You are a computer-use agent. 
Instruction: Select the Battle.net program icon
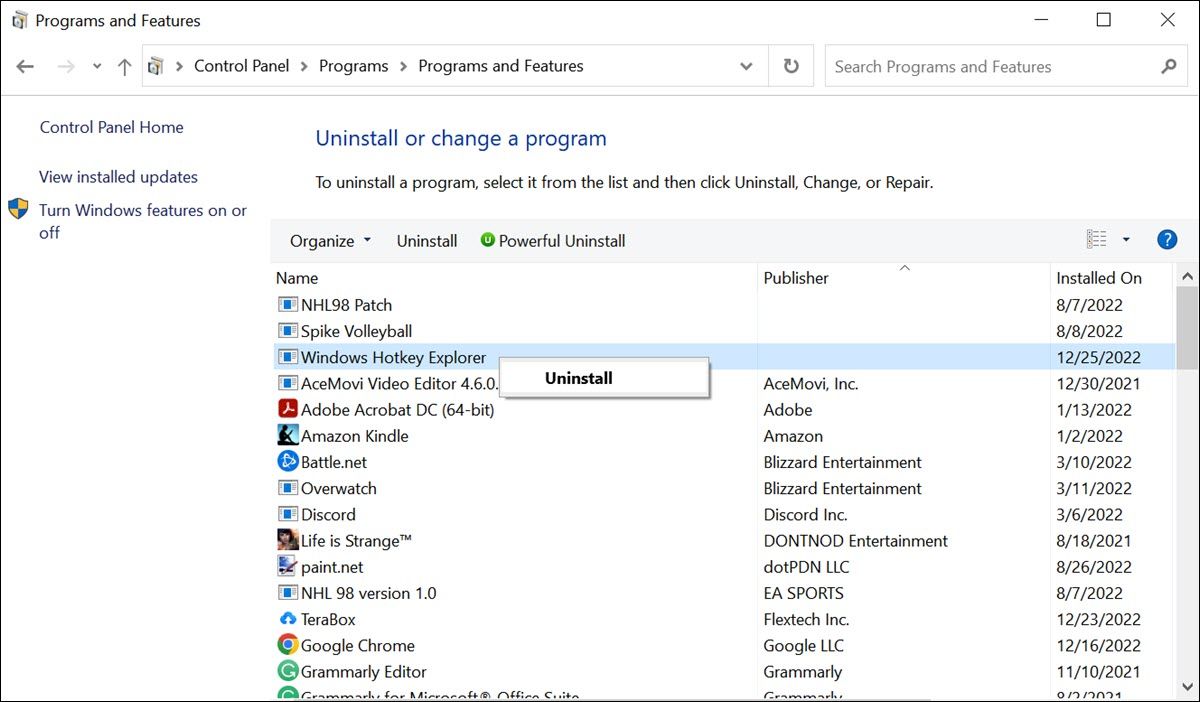(x=287, y=461)
